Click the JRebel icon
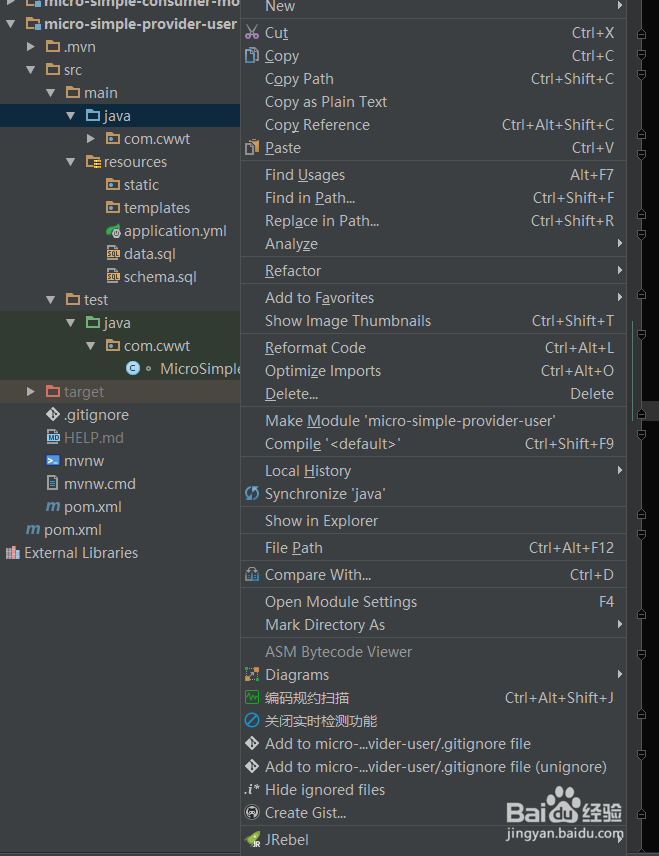 tap(252, 840)
